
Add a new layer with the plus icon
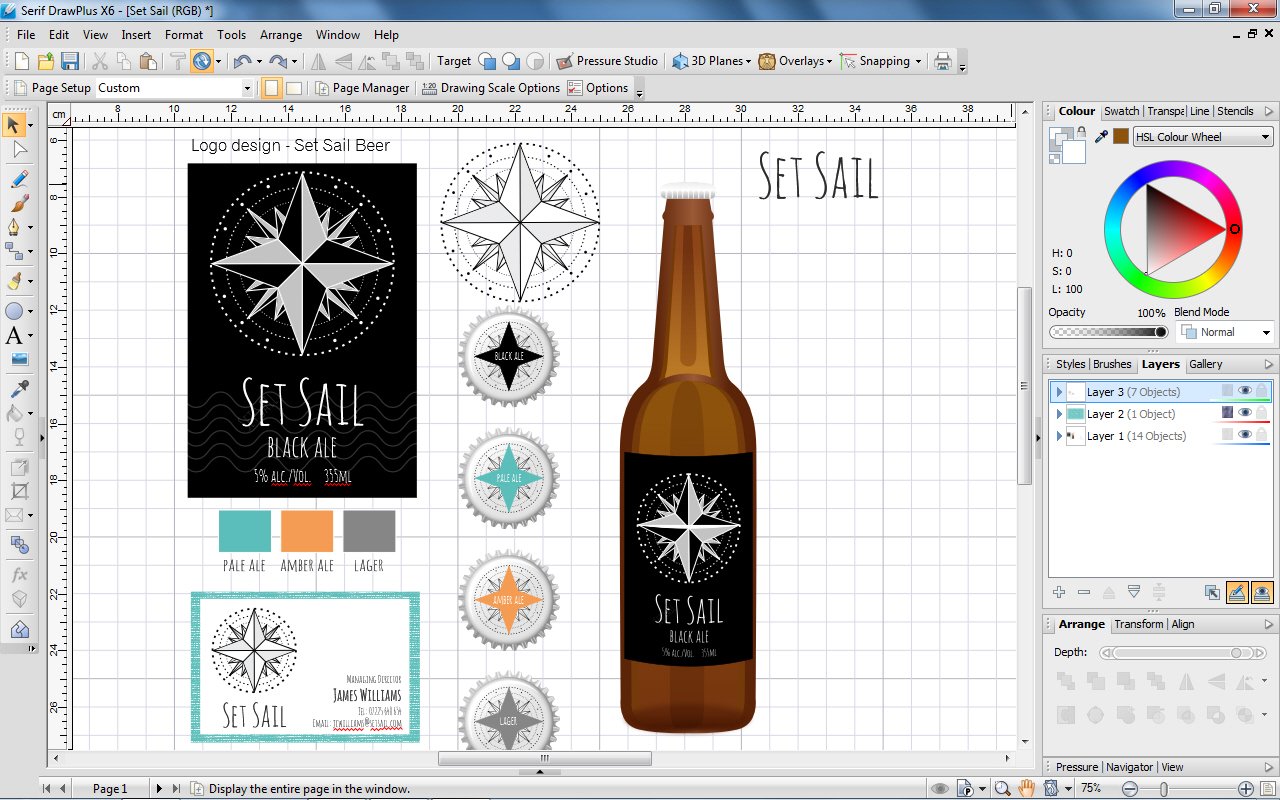1058,592
